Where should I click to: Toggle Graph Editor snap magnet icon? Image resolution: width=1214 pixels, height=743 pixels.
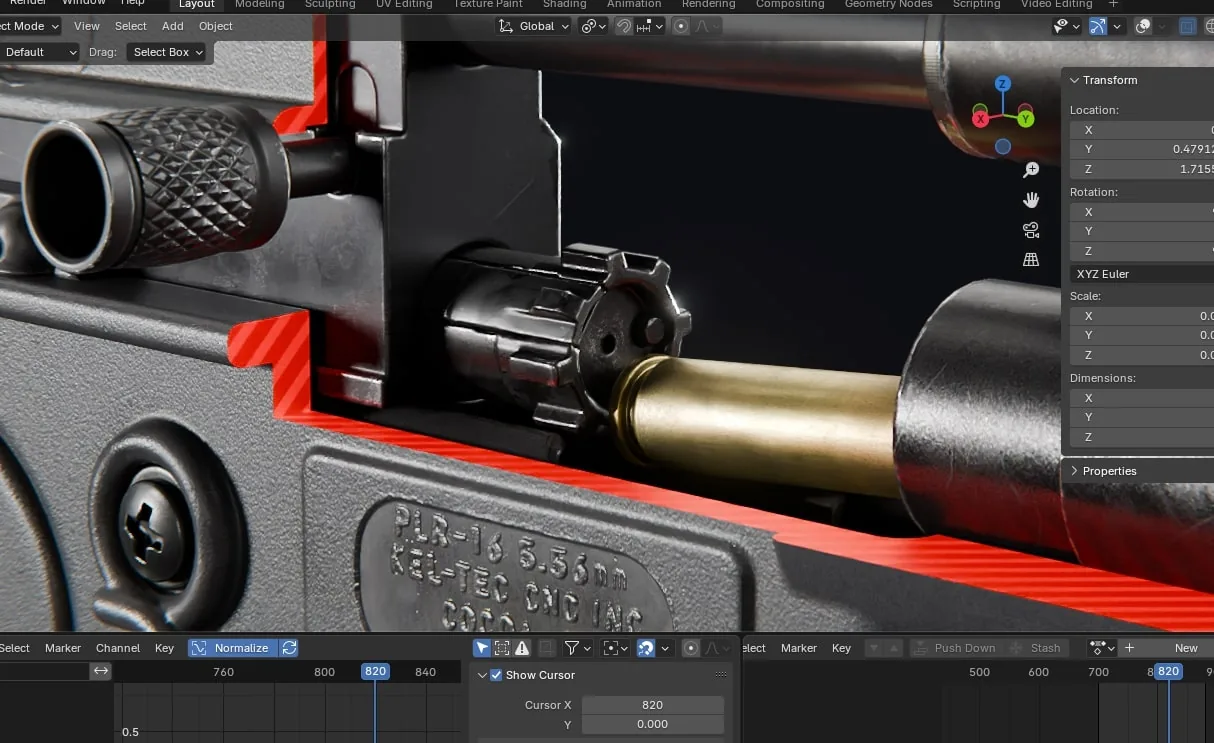pos(646,648)
